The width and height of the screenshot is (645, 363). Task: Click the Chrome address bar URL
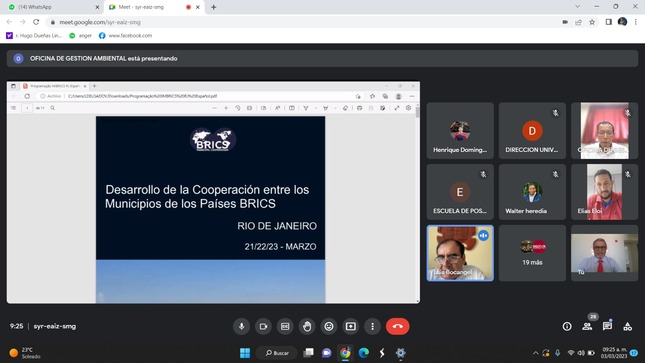click(x=100, y=22)
